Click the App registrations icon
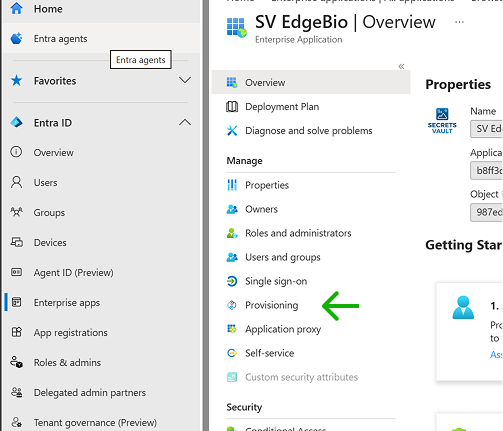 tap(16, 332)
